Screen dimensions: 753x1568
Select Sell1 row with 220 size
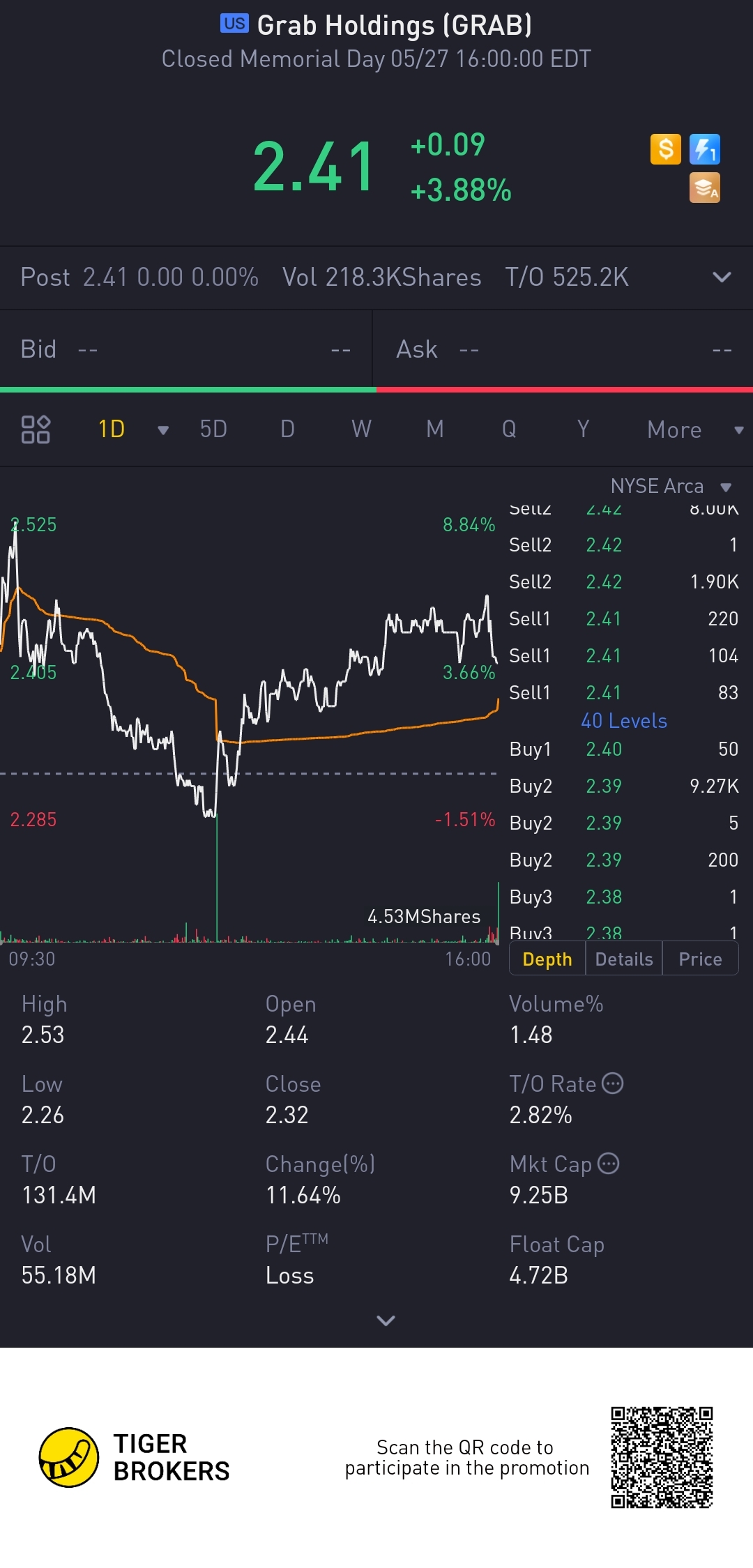[x=624, y=618]
